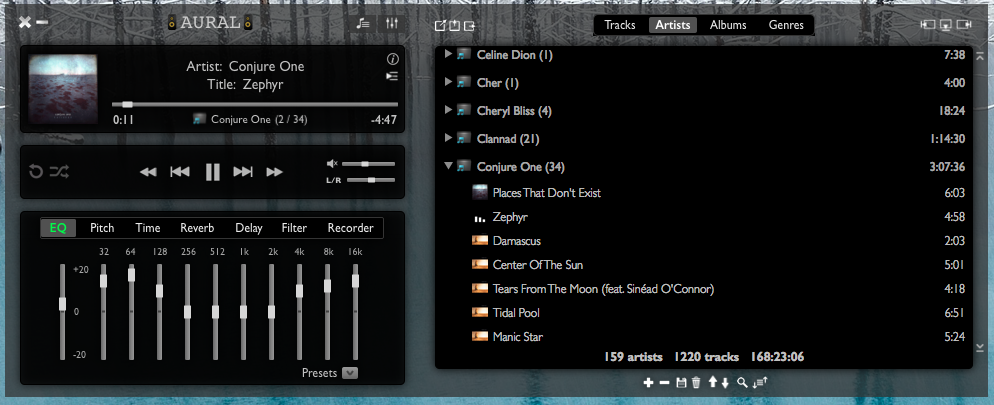Seek forward in the track
The width and height of the screenshot is (994, 405).
click(274, 172)
